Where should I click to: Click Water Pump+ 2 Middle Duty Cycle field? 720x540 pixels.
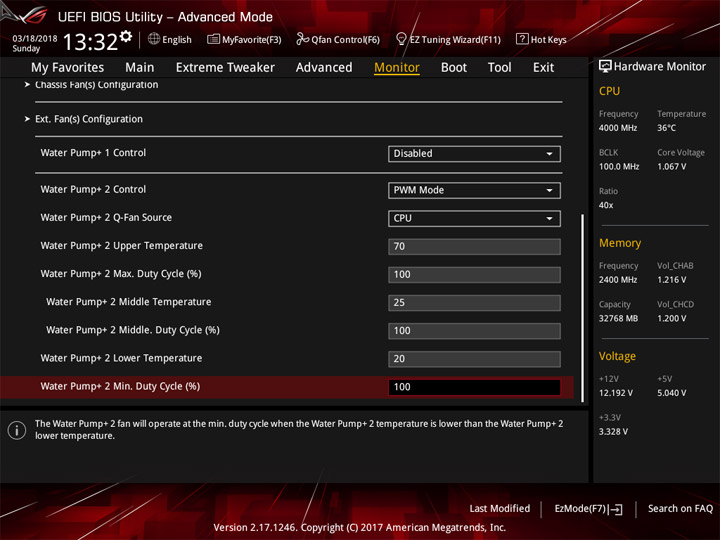point(474,331)
